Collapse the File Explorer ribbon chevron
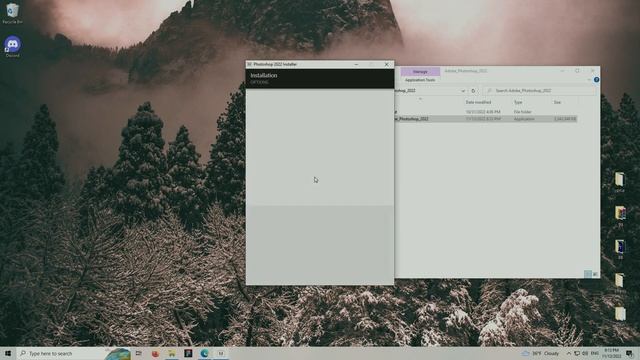This screenshot has width=640, height=360. point(589,80)
